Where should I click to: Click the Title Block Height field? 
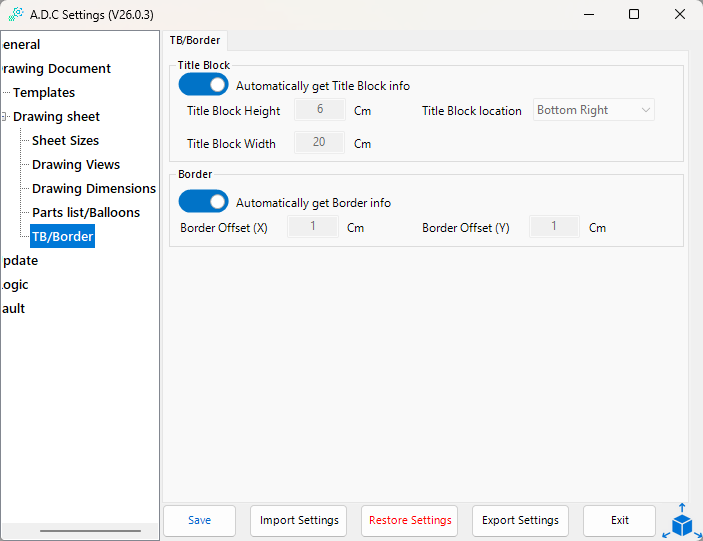tap(319, 110)
